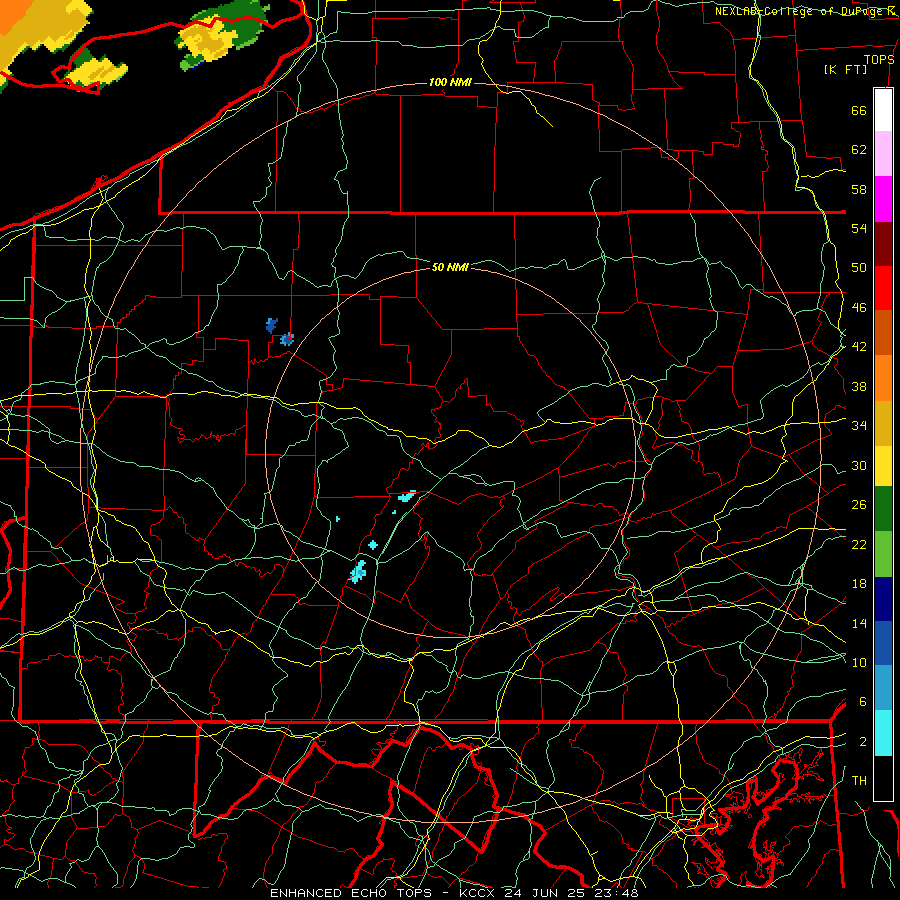
Task: Click the 46 value on the scale
Action: [x=859, y=307]
